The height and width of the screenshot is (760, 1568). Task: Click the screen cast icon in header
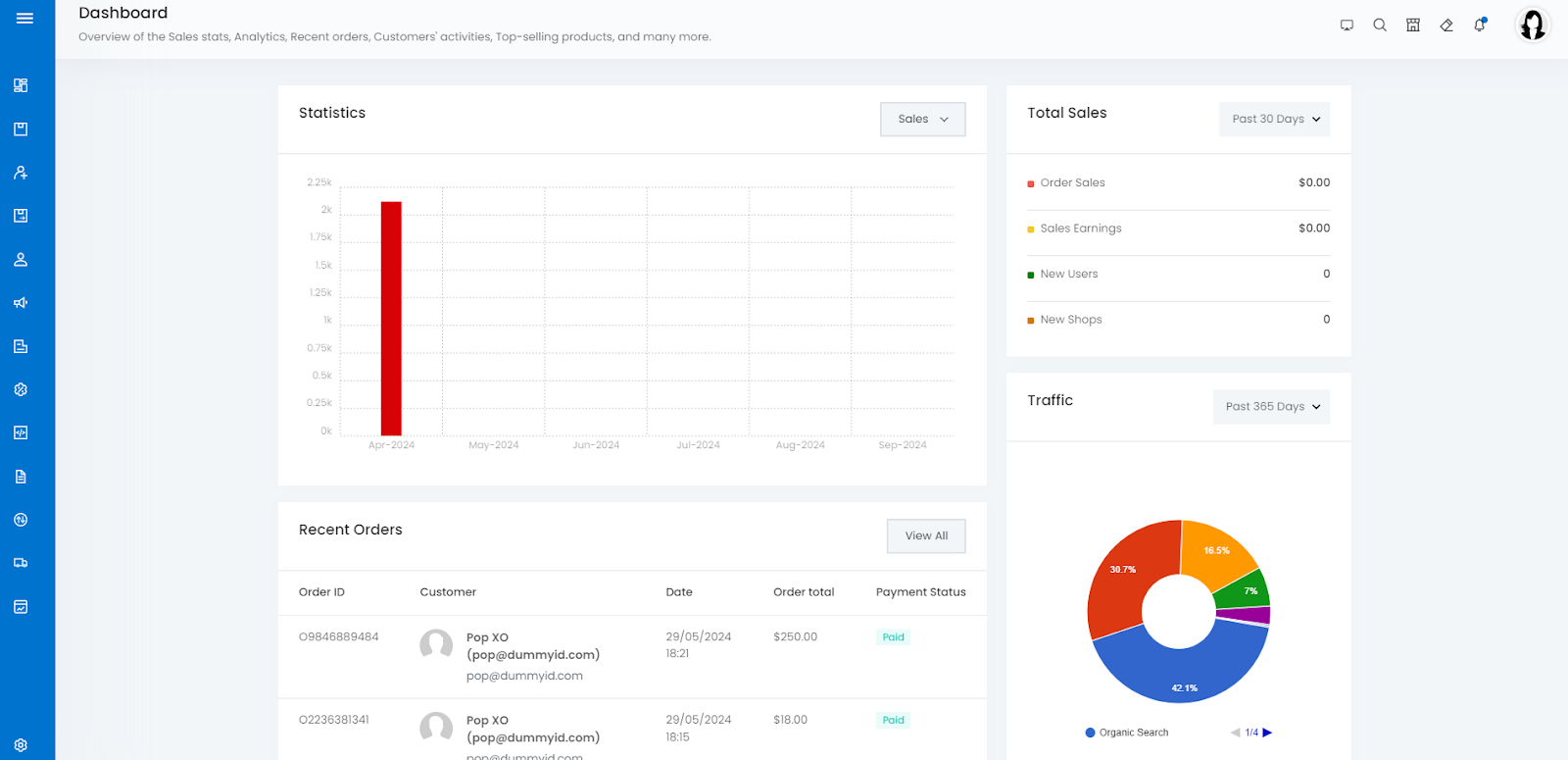point(1347,25)
